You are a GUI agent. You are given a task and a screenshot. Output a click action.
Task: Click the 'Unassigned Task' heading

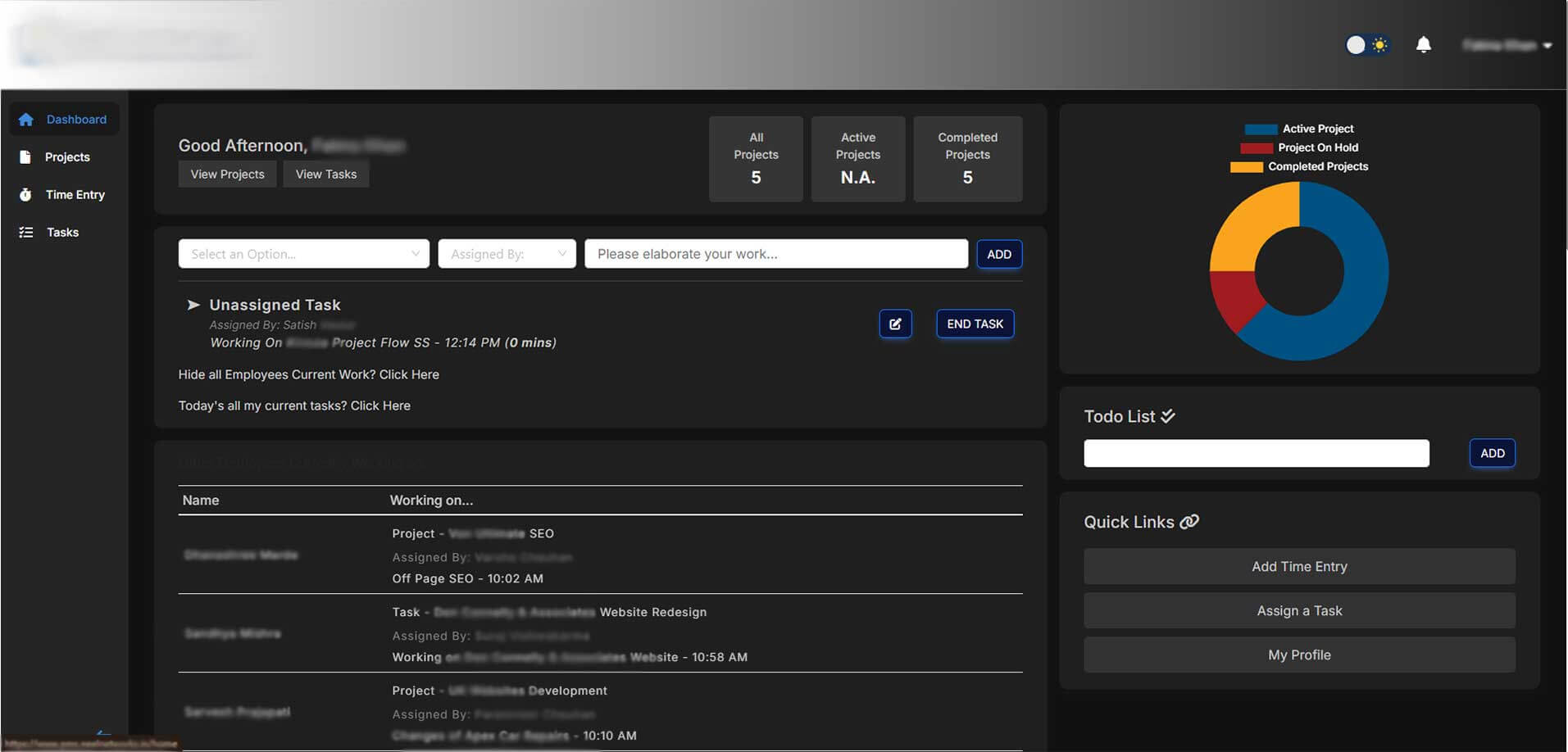(x=275, y=305)
